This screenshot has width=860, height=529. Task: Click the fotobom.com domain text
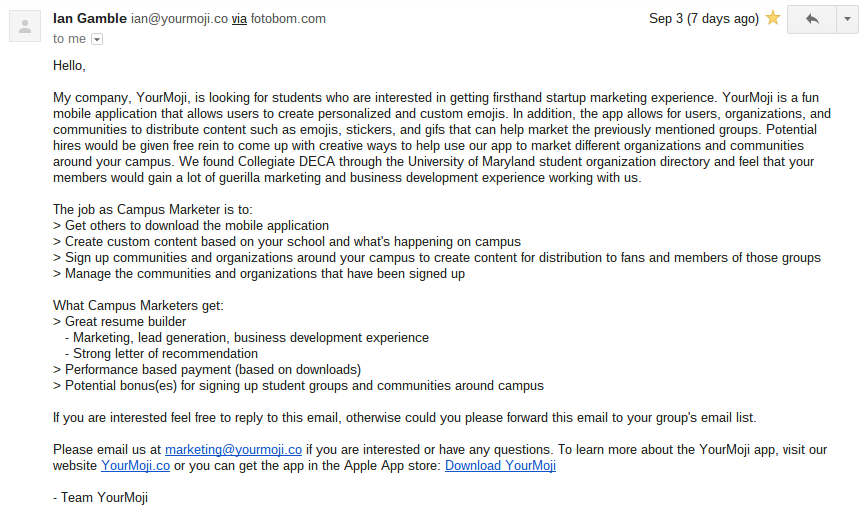point(288,19)
